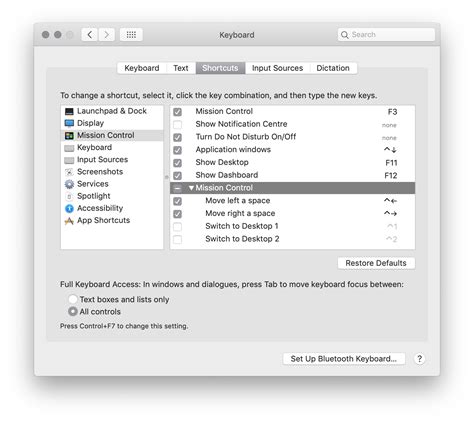Select Screenshots in category list

pyautogui.click(x=112, y=172)
